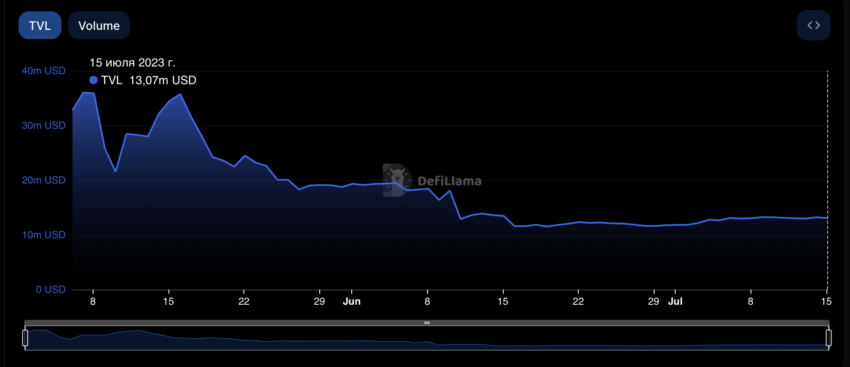The height and width of the screenshot is (367, 850).
Task: Select the Jun label on the x-axis
Action: click(x=351, y=301)
